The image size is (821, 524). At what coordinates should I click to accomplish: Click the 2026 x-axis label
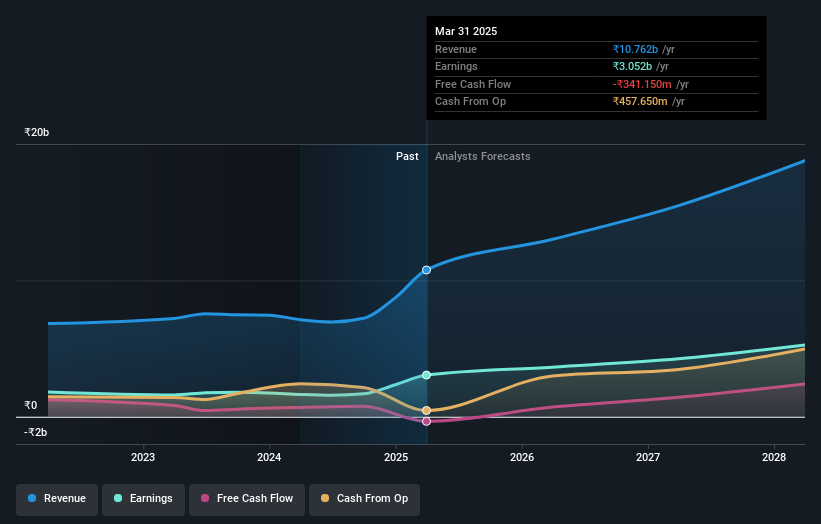coord(522,458)
